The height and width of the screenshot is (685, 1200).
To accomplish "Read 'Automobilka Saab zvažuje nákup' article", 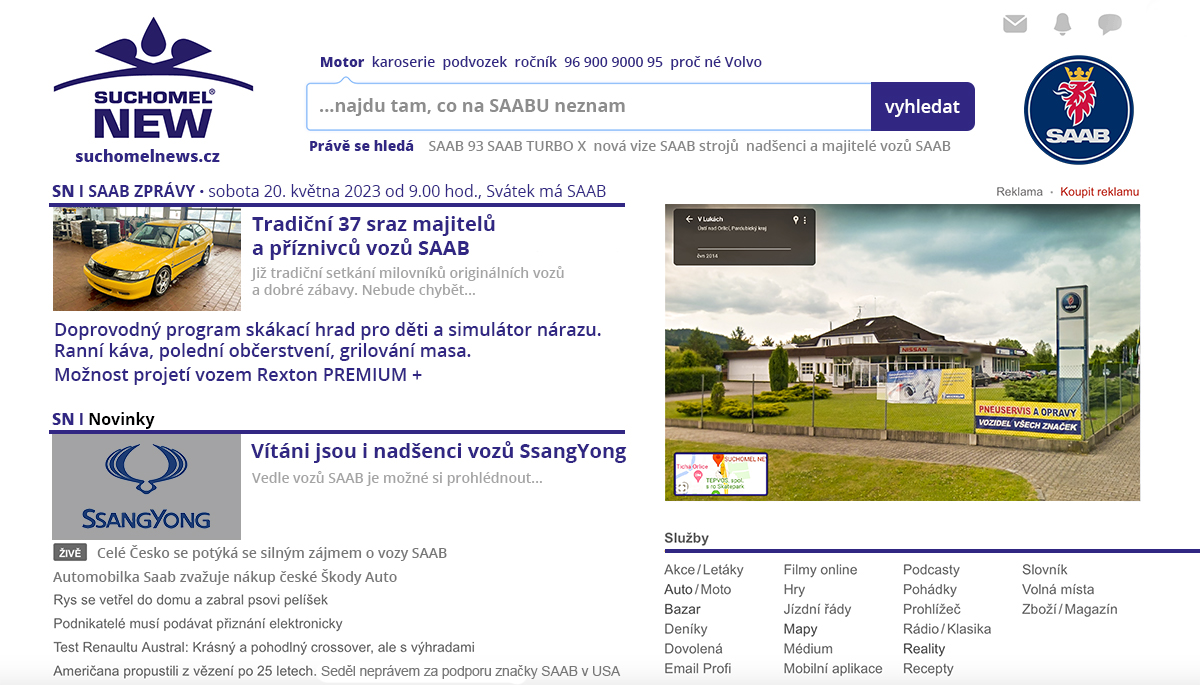I will [225, 577].
